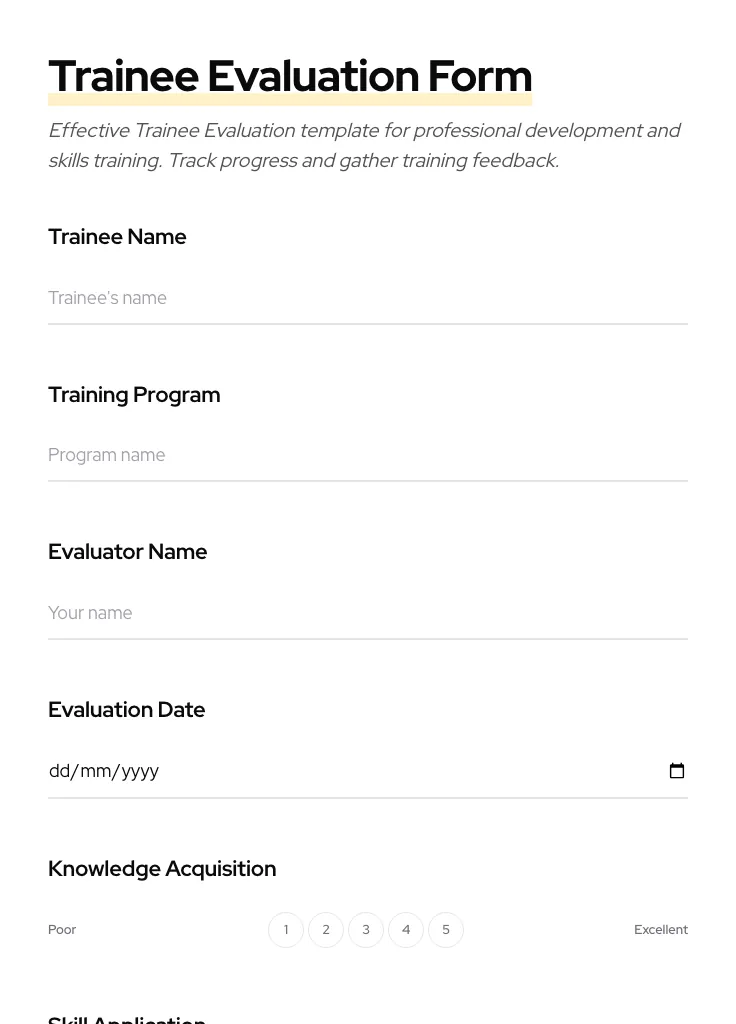
Task: Select the mm month segment of the date
Action: click(x=96, y=771)
